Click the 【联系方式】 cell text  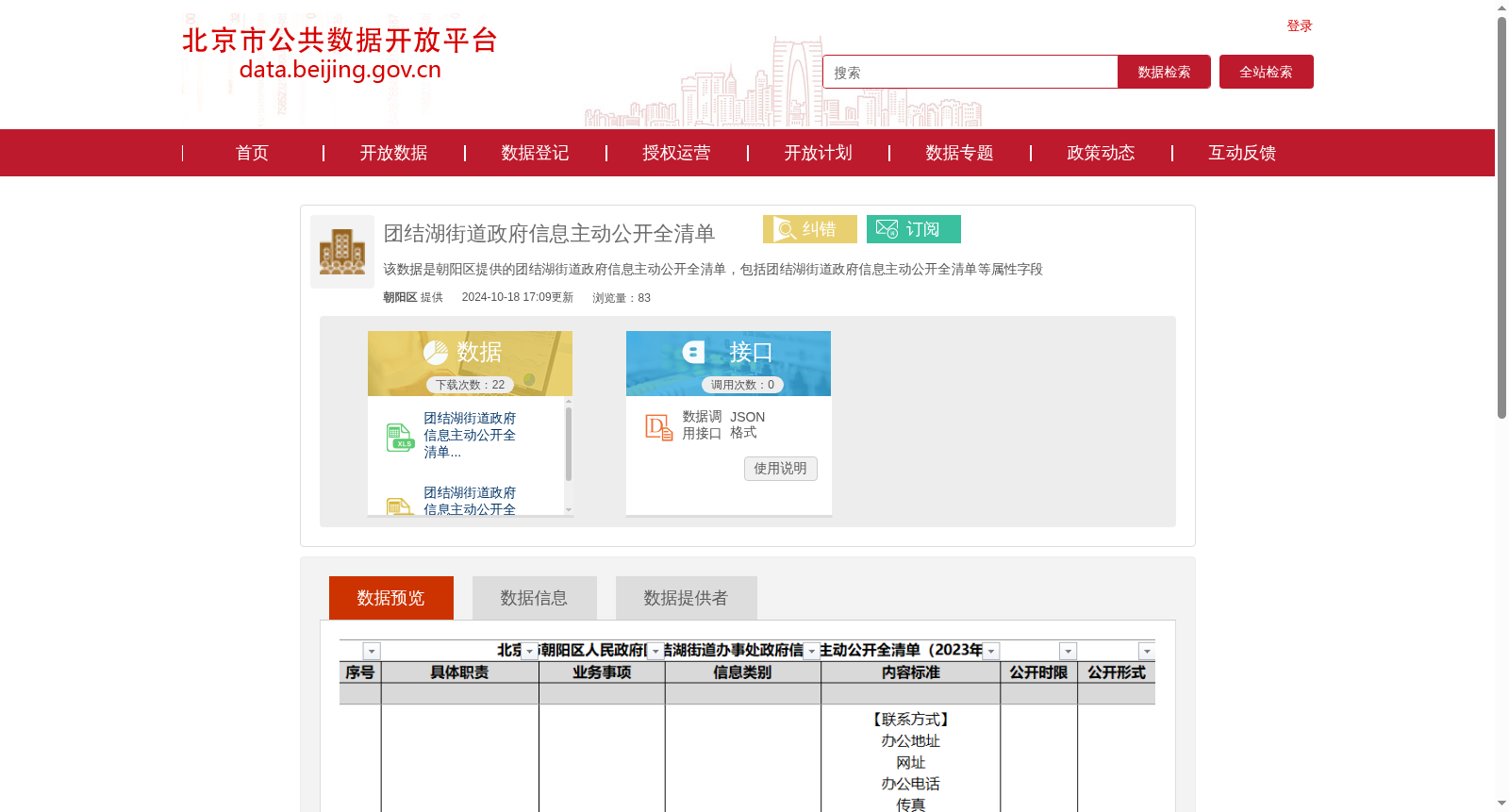point(911,720)
